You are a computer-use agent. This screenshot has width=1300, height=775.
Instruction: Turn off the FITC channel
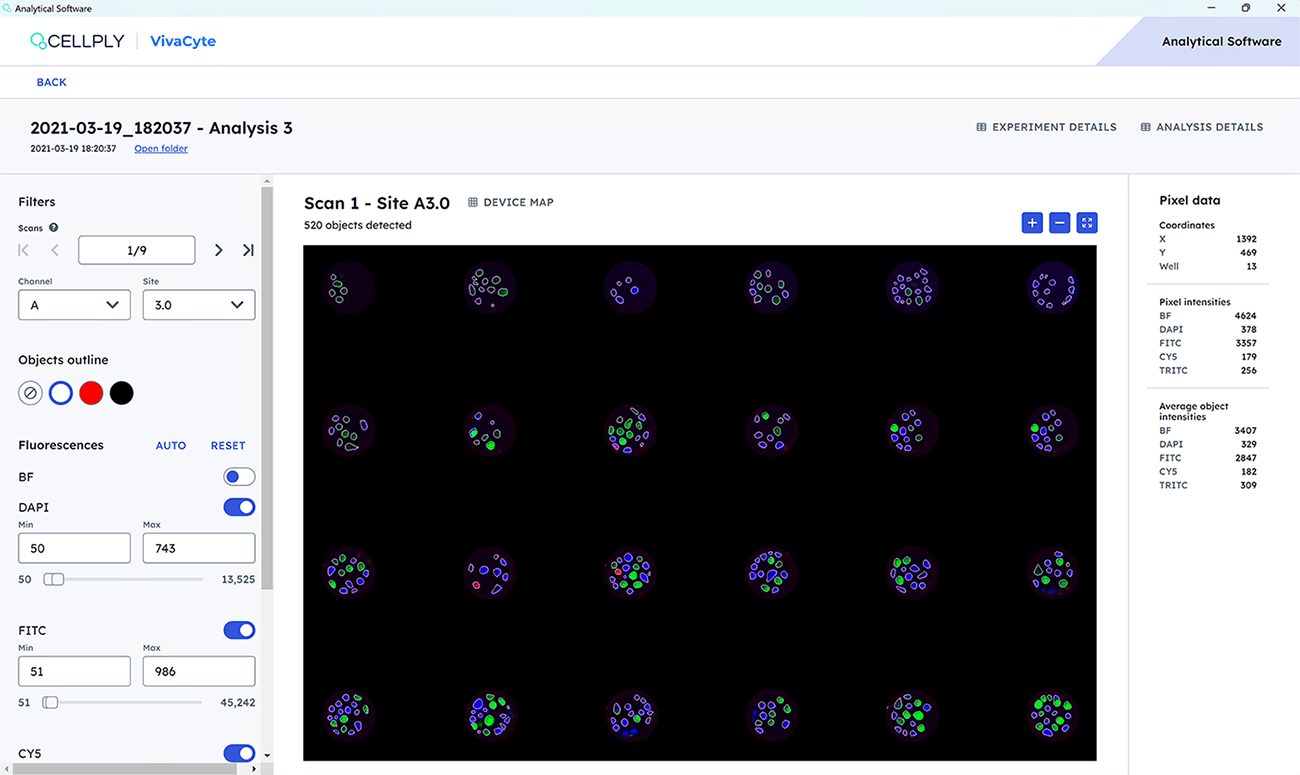click(239, 630)
